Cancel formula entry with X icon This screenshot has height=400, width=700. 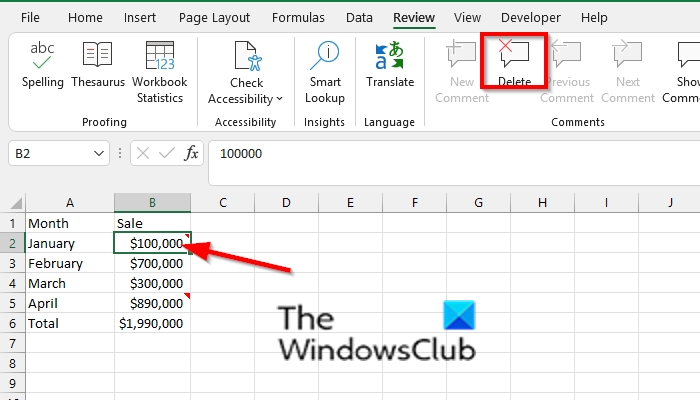click(143, 154)
